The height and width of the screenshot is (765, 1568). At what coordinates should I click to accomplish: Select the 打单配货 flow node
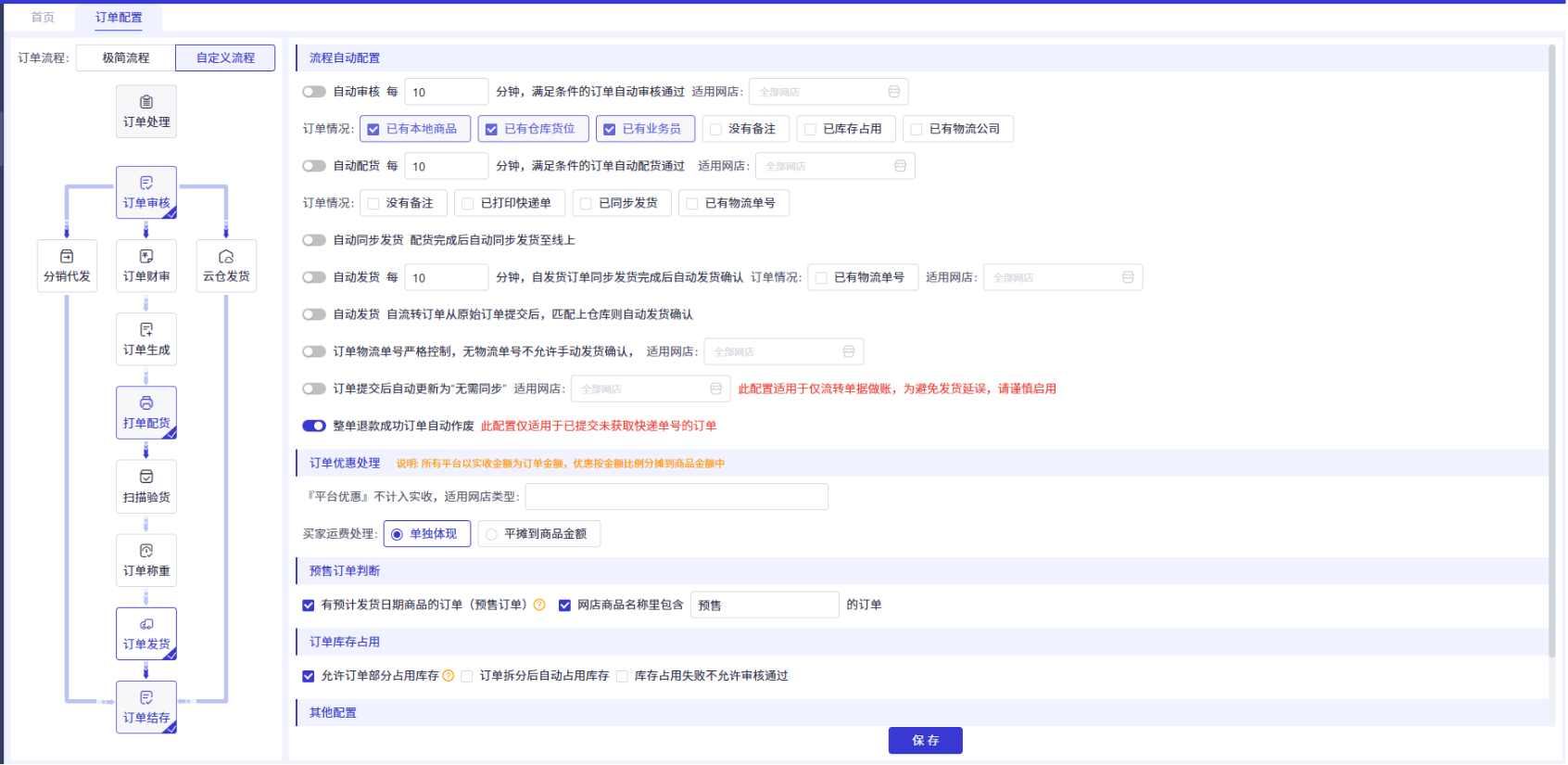click(x=146, y=413)
